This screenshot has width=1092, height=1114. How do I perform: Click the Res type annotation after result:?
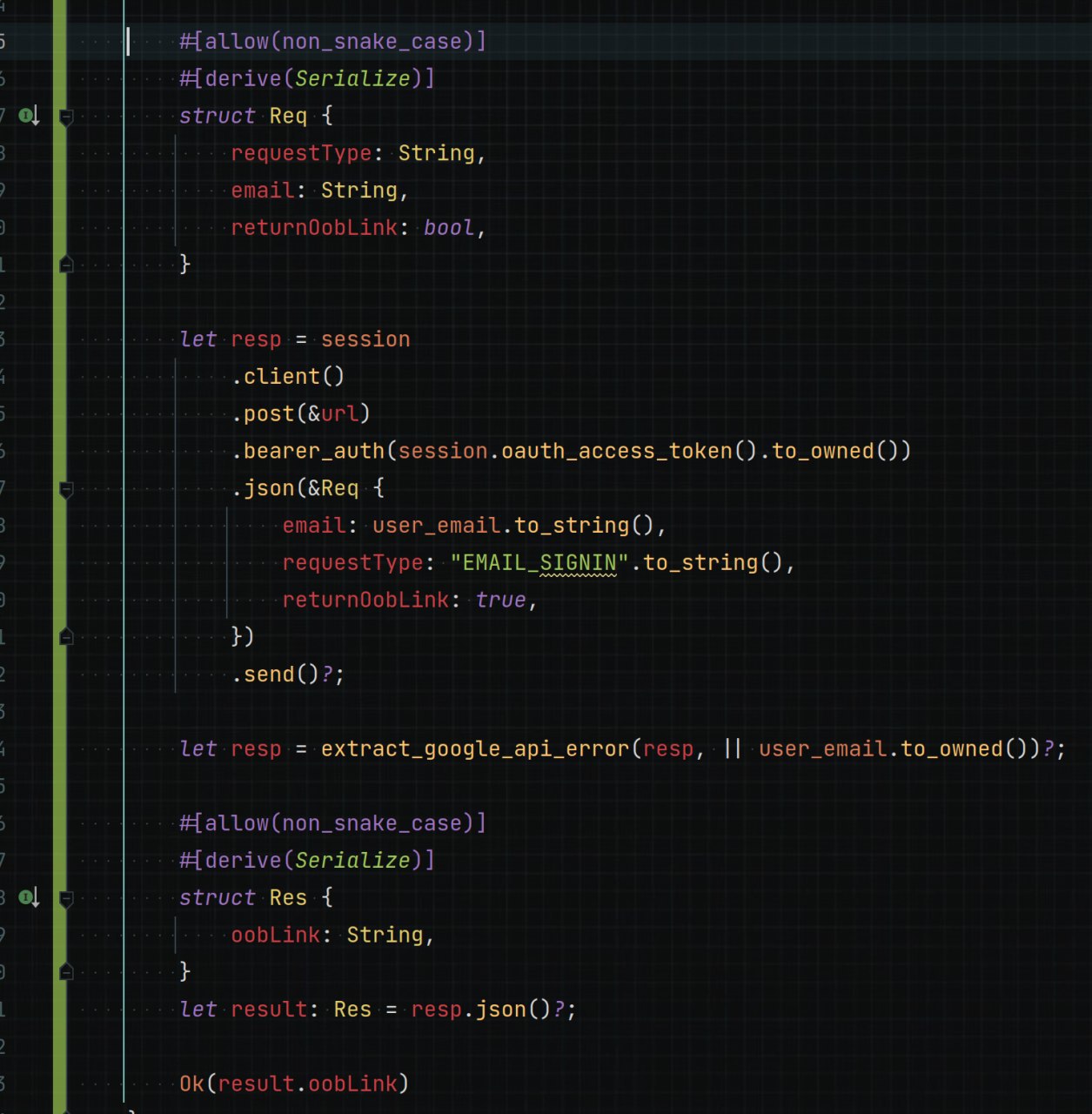(352, 1010)
